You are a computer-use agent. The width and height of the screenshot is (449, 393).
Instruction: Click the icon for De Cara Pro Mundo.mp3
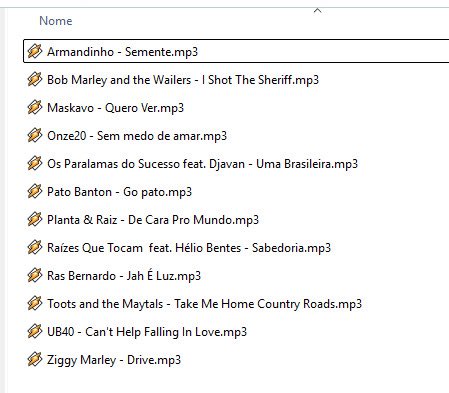pos(35,219)
